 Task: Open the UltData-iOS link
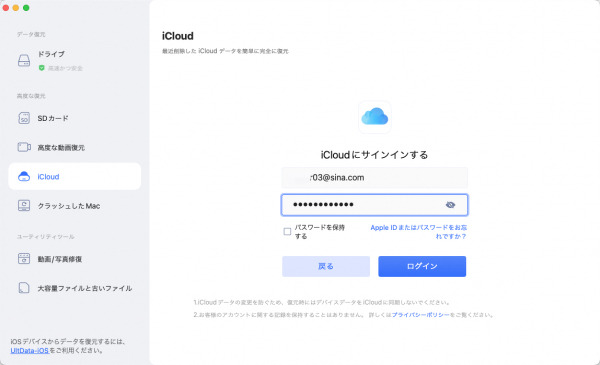[29, 350]
